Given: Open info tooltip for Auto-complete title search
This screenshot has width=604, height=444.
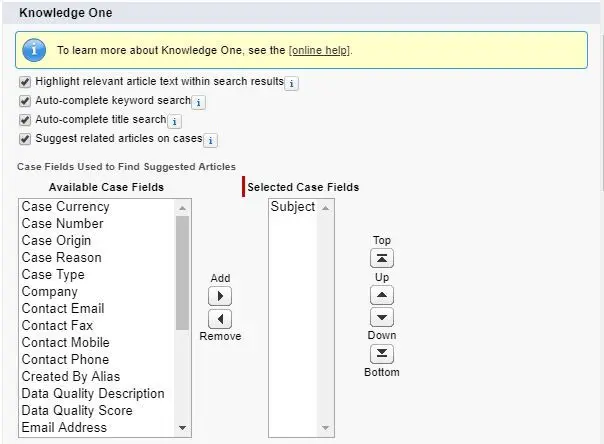Looking at the screenshot, I should pyautogui.click(x=174, y=122).
